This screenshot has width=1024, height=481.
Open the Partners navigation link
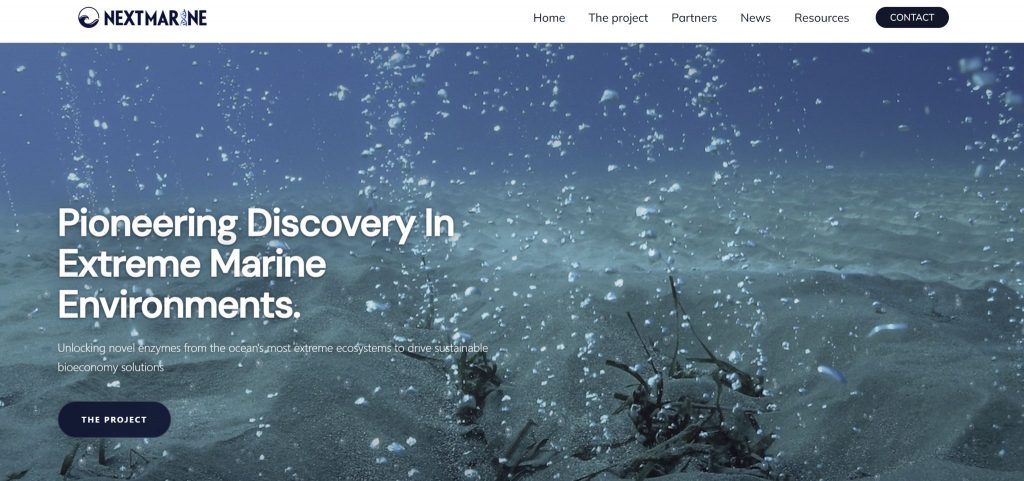click(694, 18)
